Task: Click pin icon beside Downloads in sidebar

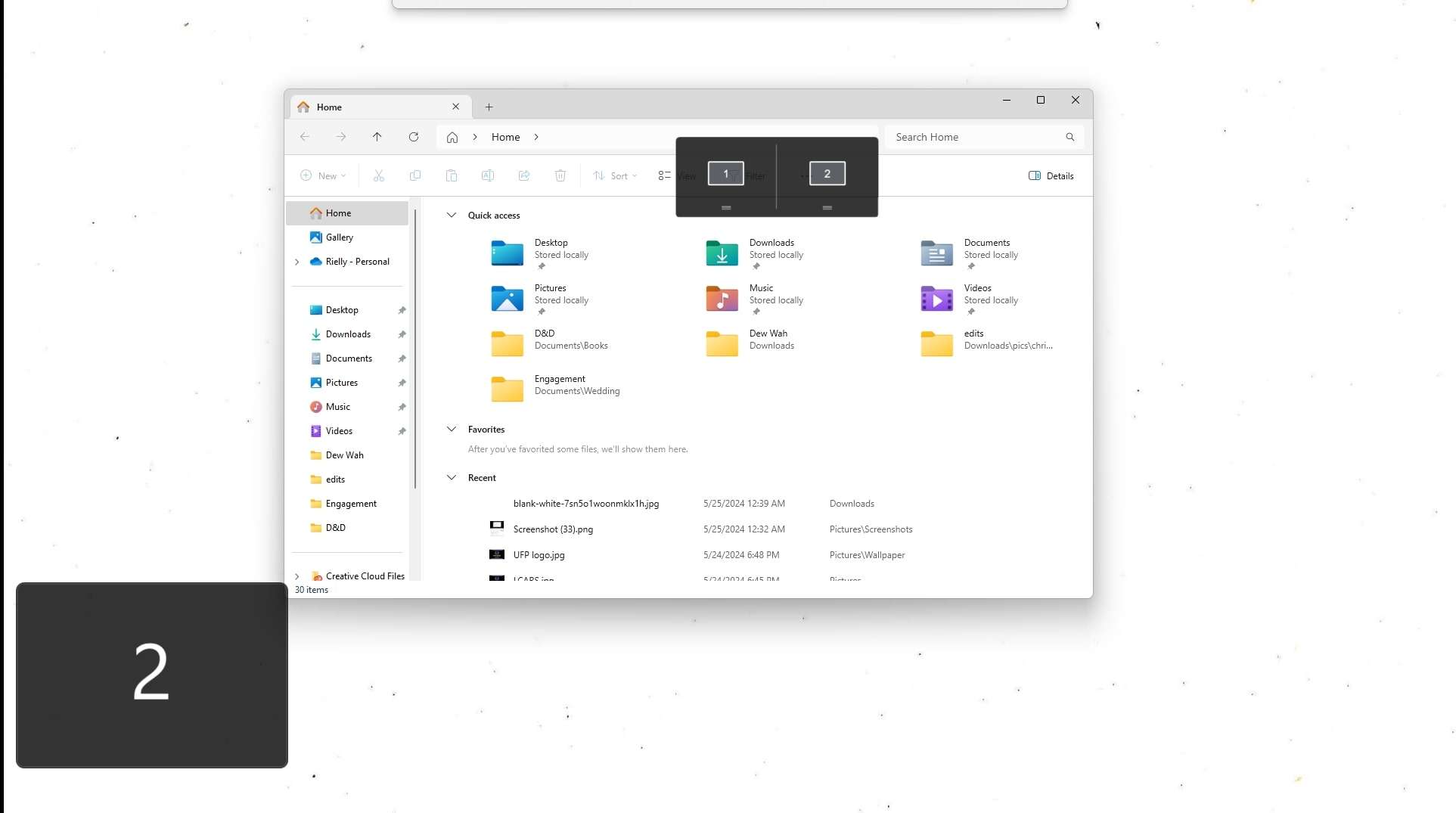Action: coord(402,334)
